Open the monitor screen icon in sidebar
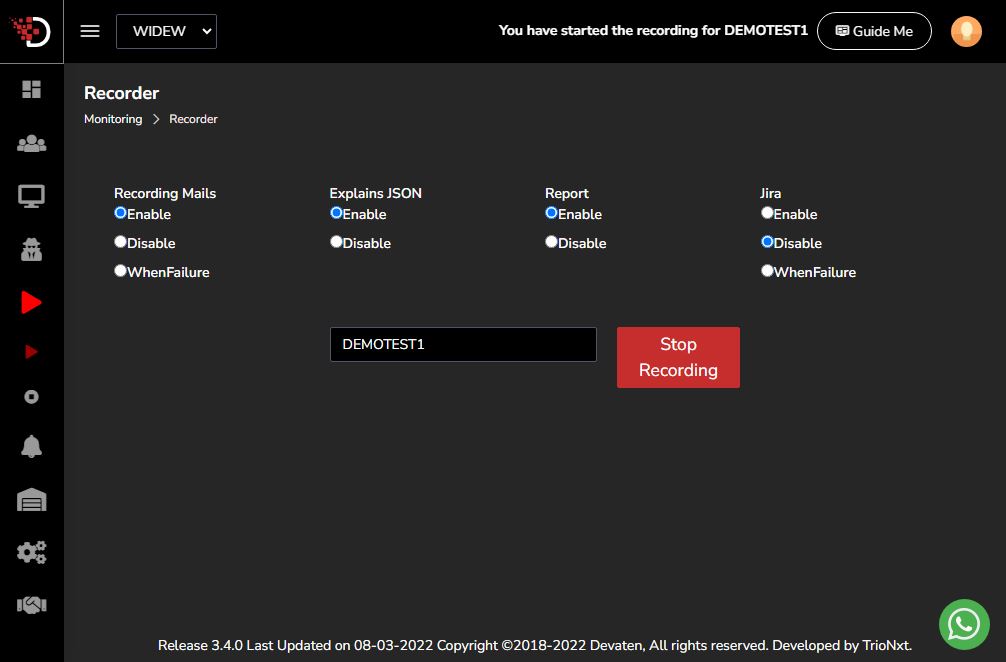 31,196
